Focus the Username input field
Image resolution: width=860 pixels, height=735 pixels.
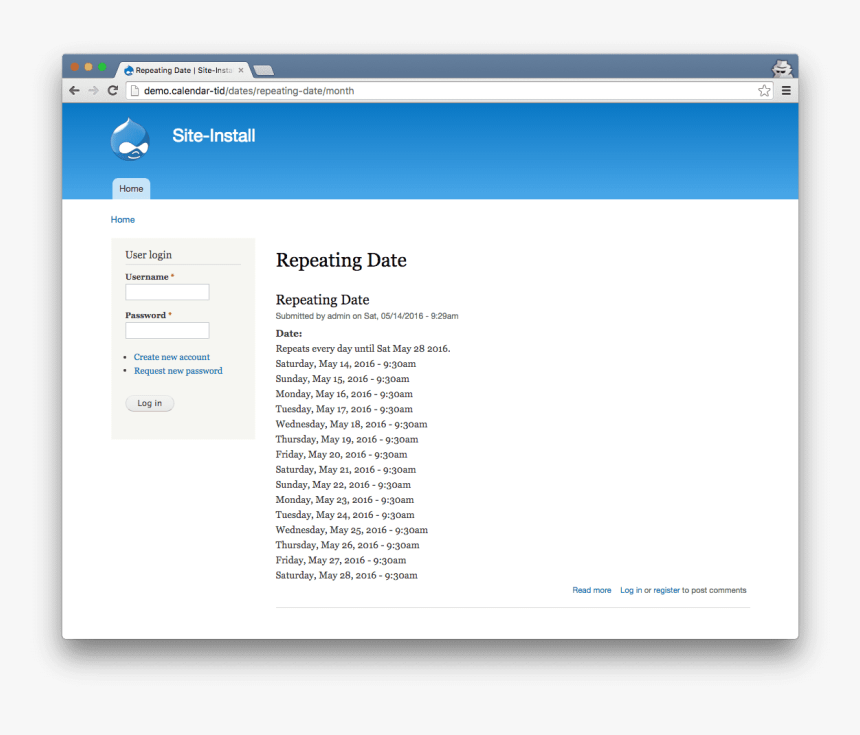click(167, 292)
